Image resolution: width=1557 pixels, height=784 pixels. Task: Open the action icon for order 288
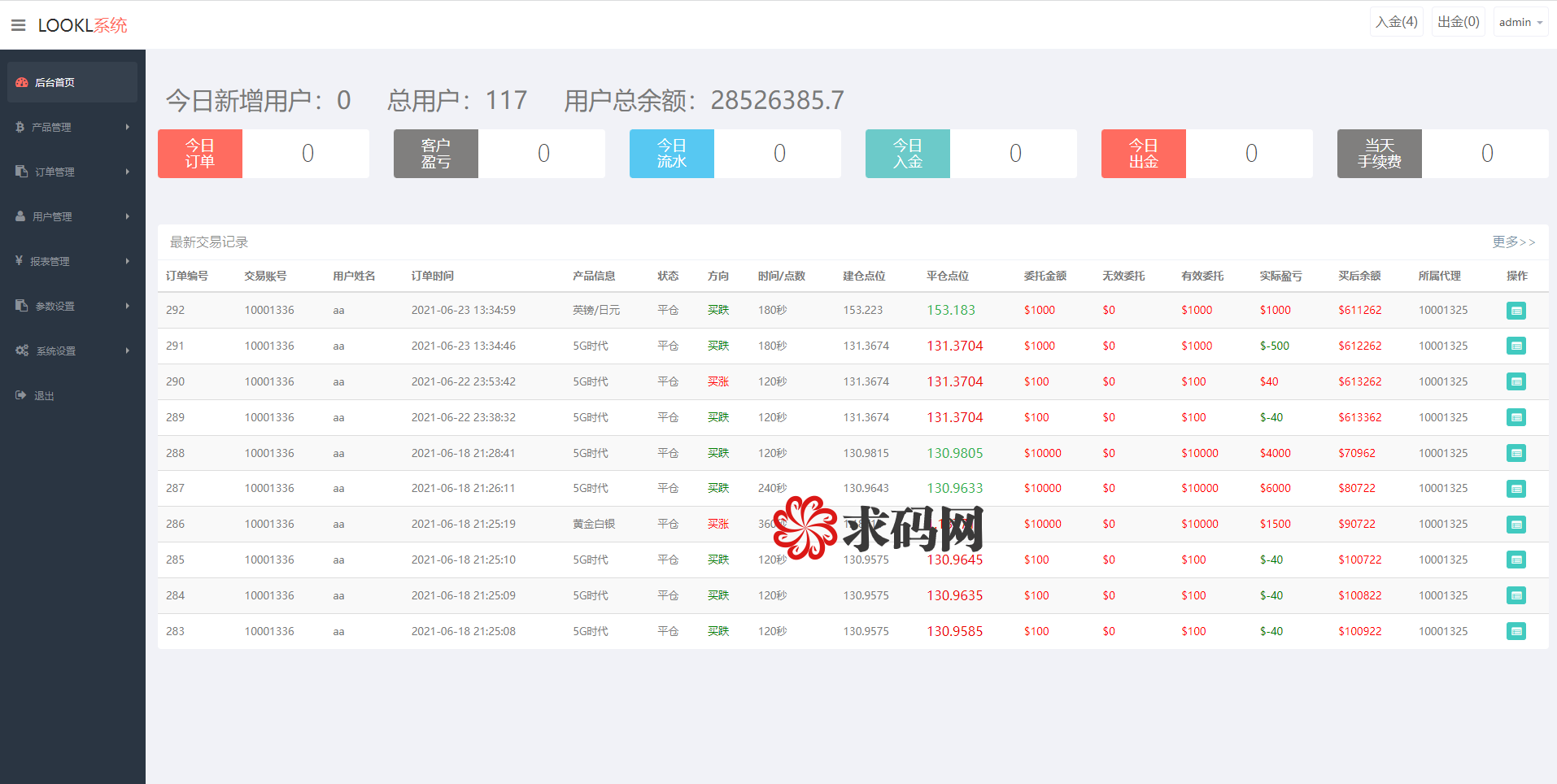[1516, 453]
